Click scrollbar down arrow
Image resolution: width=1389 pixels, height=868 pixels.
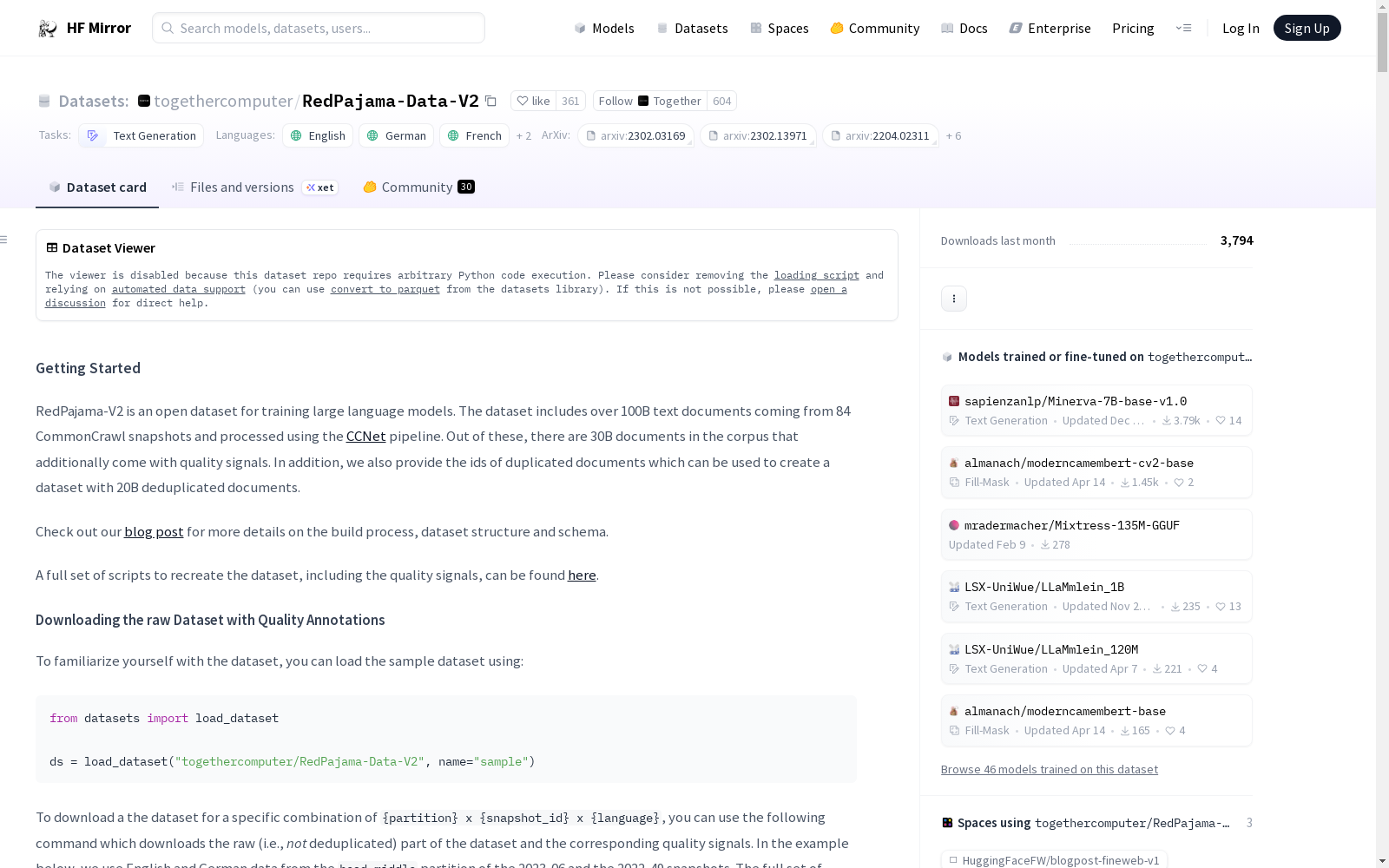tap(1382, 861)
